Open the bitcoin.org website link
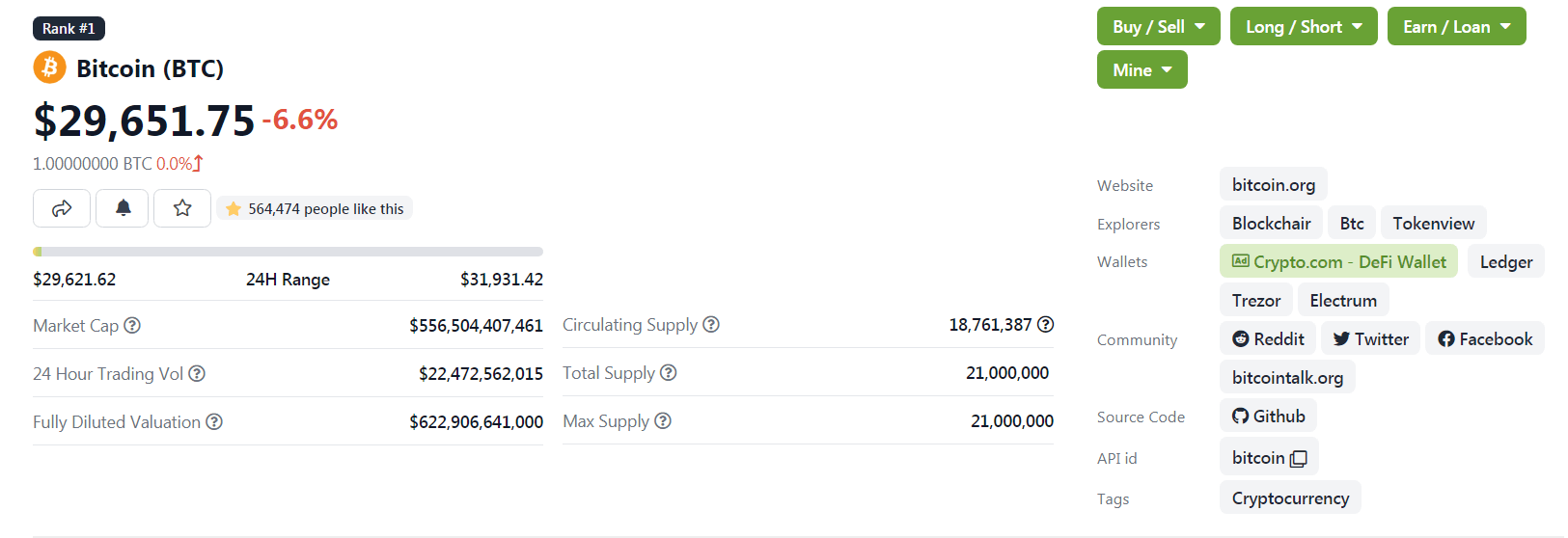 pos(1273,185)
